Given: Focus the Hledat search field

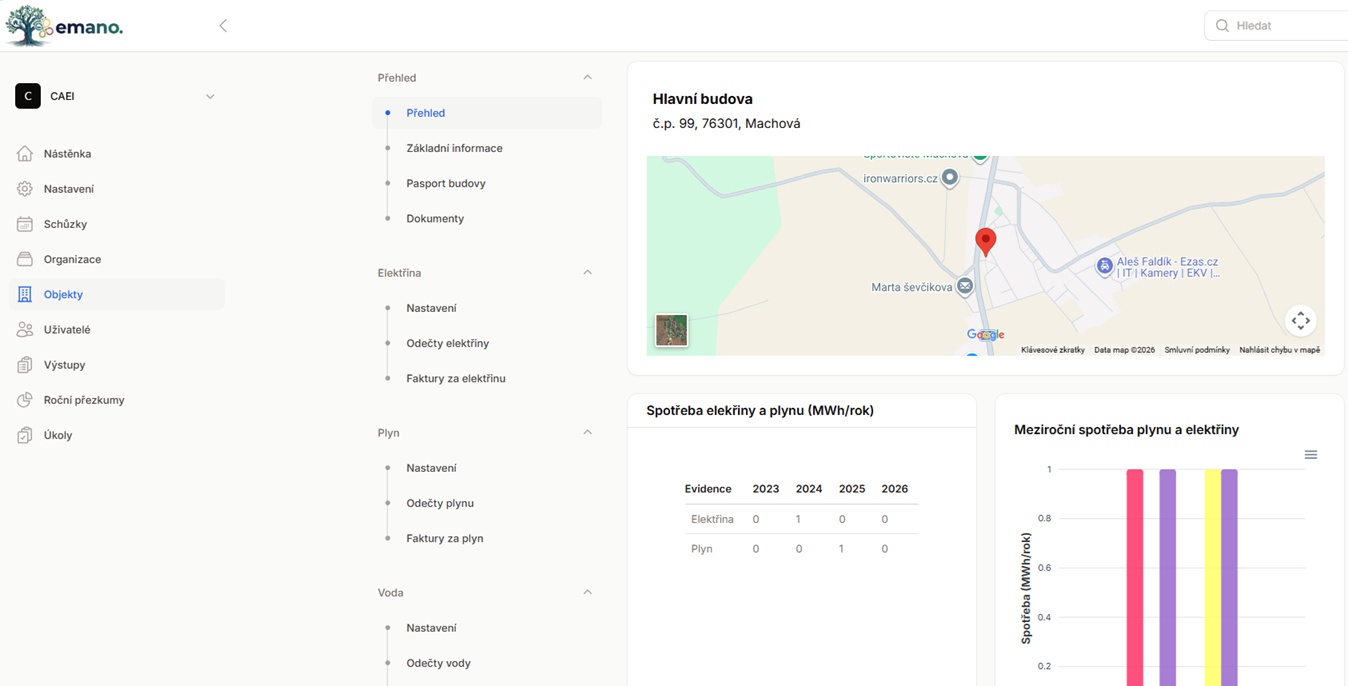Looking at the screenshot, I should click(1277, 26).
